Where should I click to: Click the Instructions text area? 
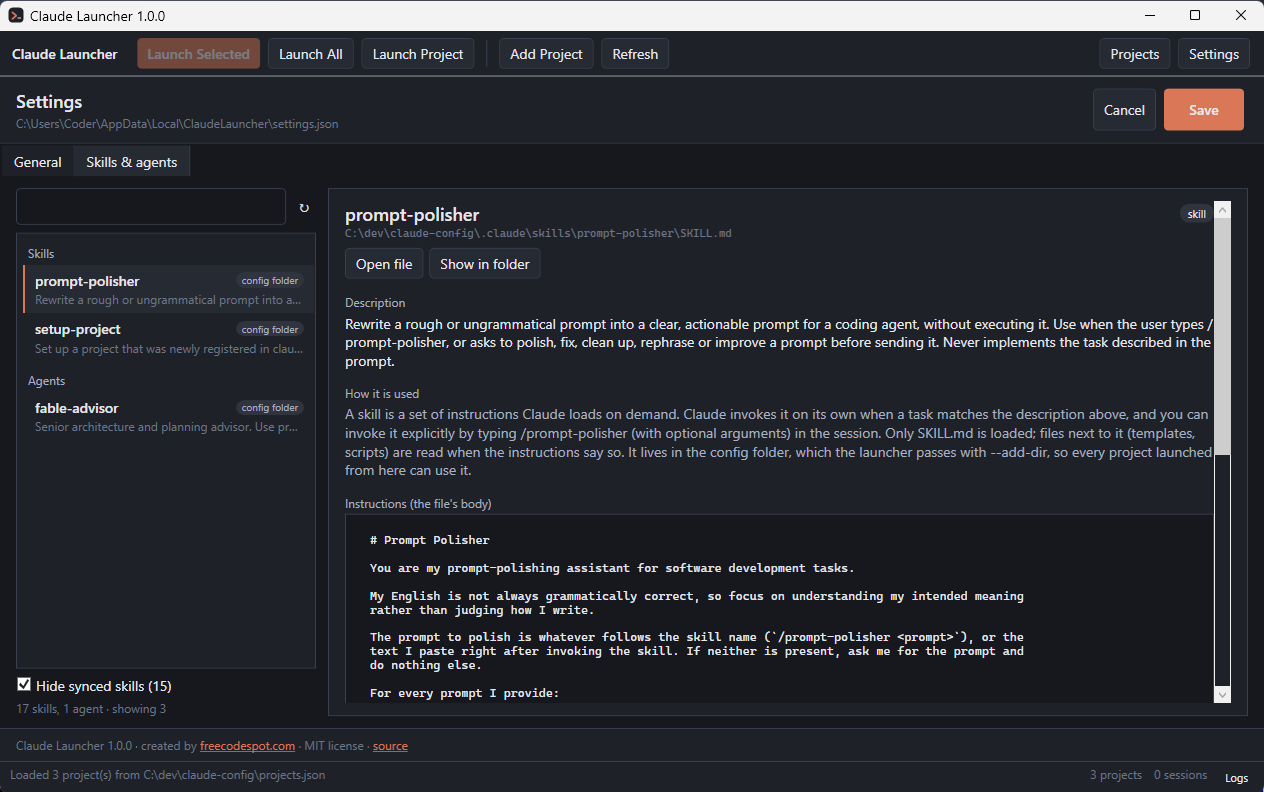click(779, 609)
